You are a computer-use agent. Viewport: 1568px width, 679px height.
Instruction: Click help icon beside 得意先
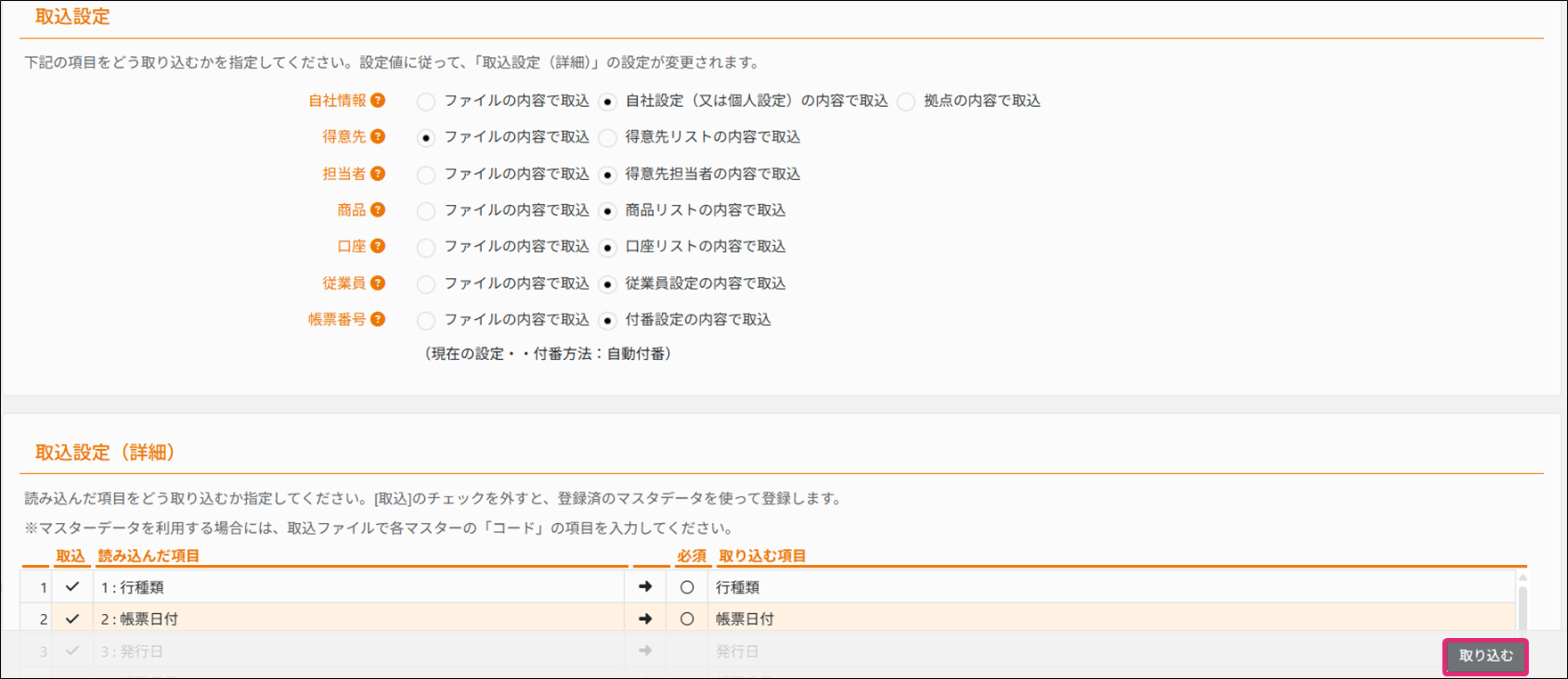378,136
